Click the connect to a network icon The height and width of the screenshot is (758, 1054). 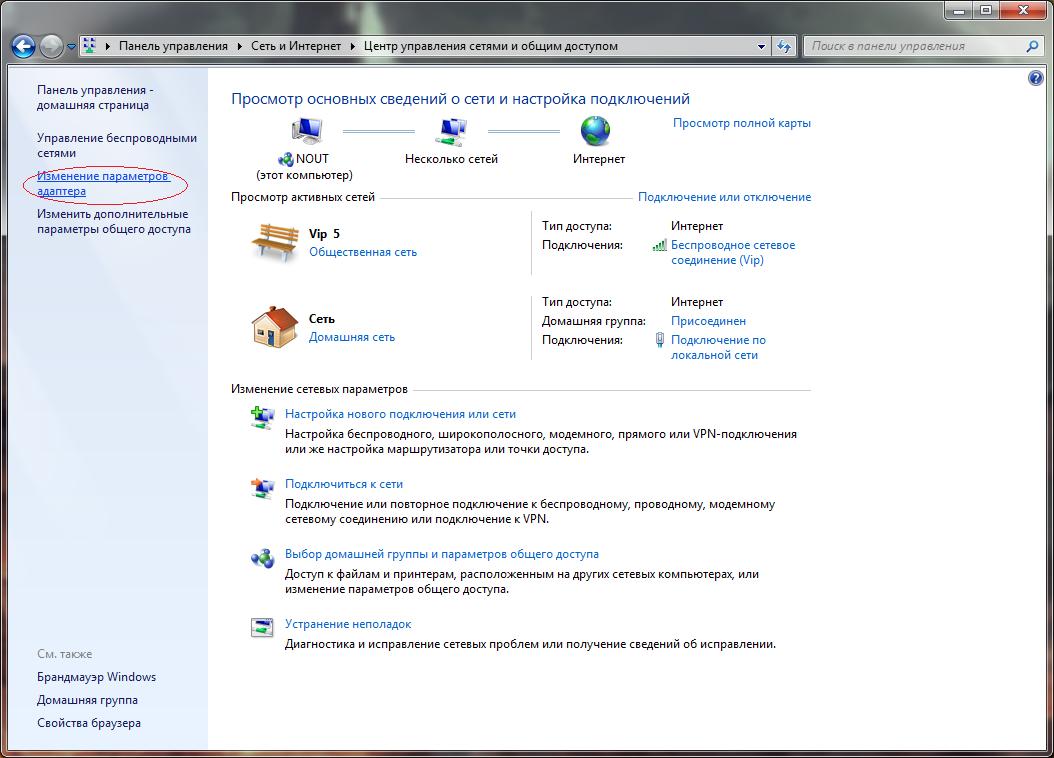pos(261,488)
